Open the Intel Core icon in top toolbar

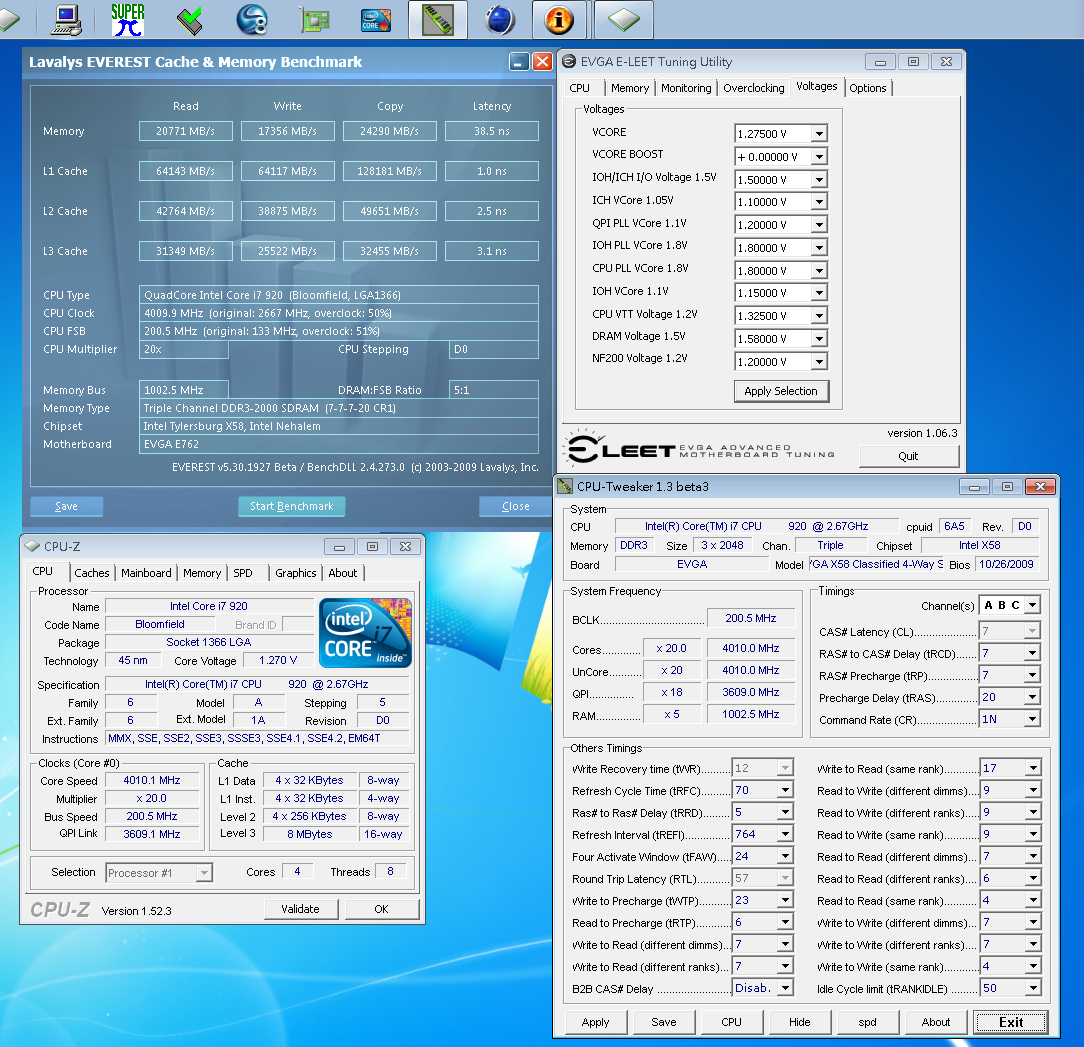pos(375,19)
